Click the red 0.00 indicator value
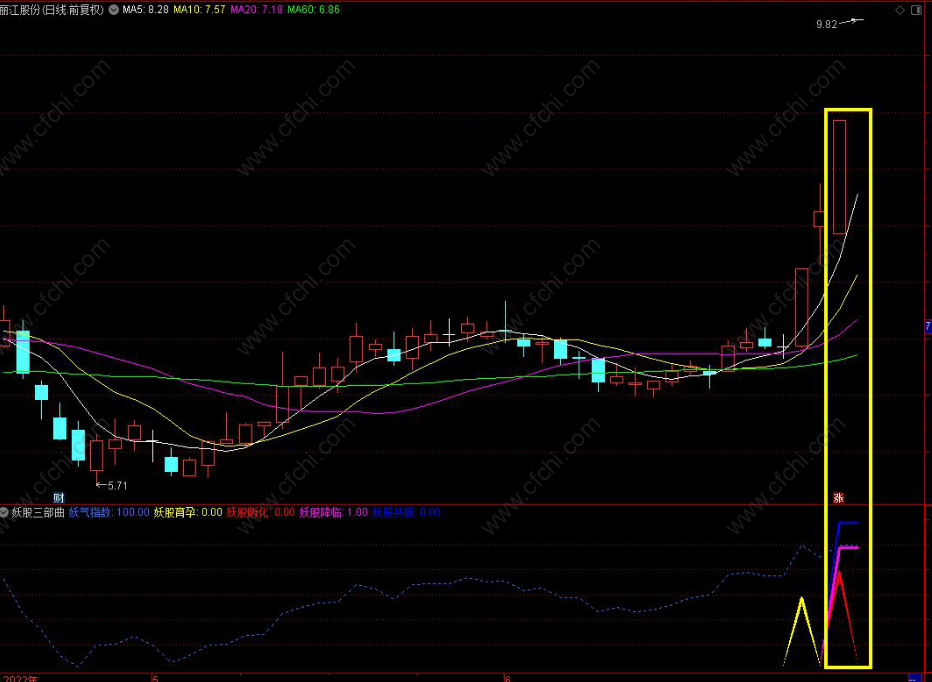The height and width of the screenshot is (682, 932). pos(284,513)
